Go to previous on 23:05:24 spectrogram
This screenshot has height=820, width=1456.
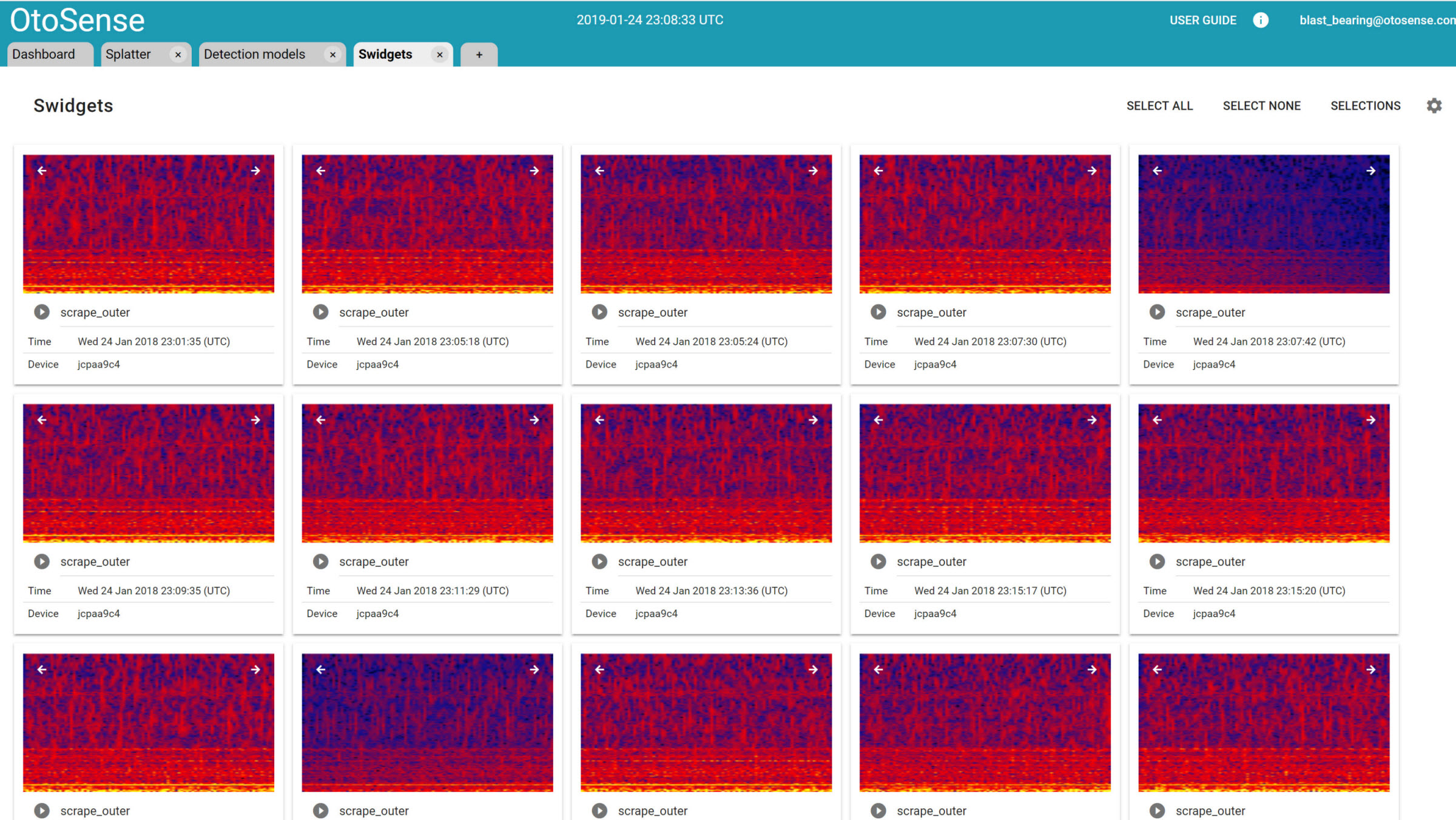pos(599,171)
